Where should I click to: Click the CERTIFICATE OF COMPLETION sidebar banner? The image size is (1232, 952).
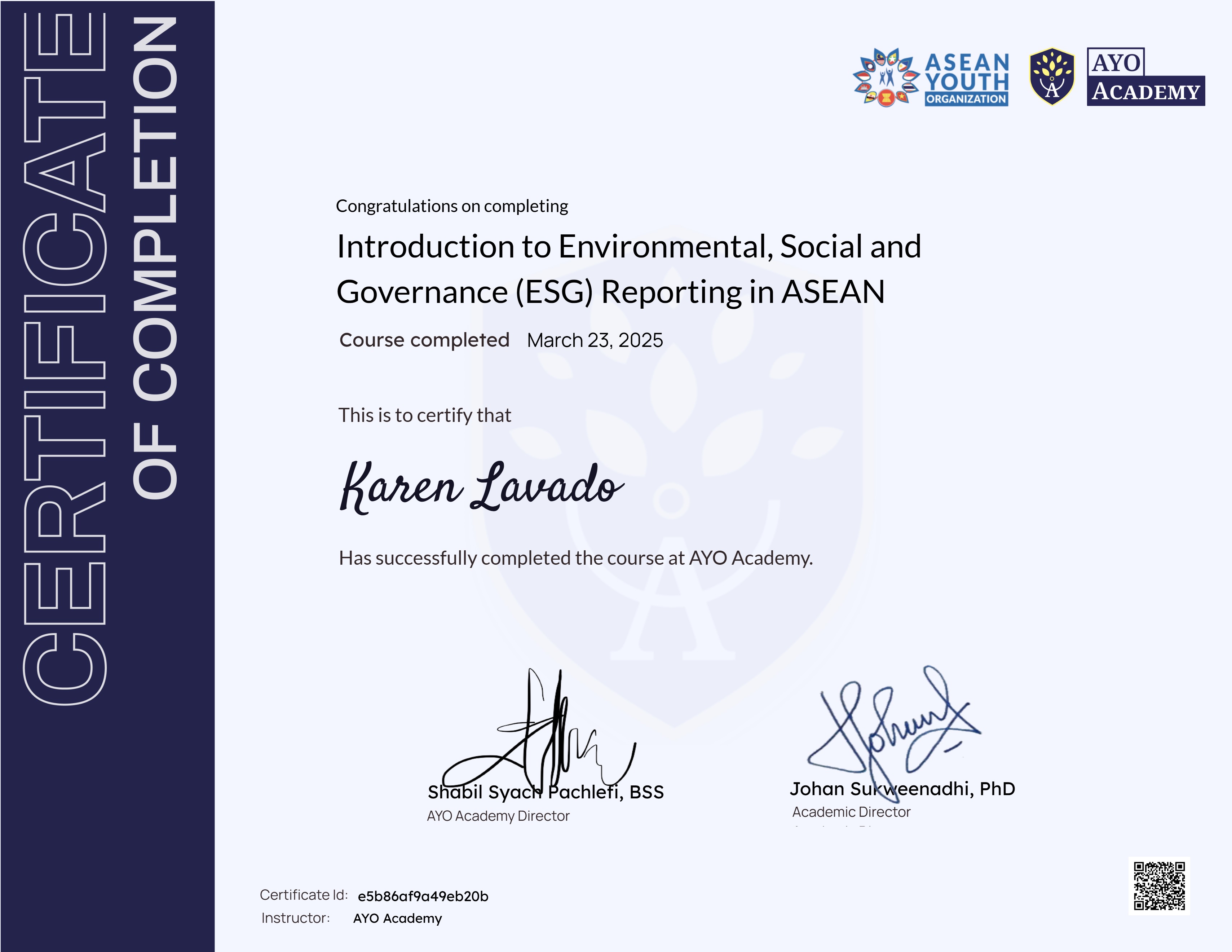[x=107, y=474]
